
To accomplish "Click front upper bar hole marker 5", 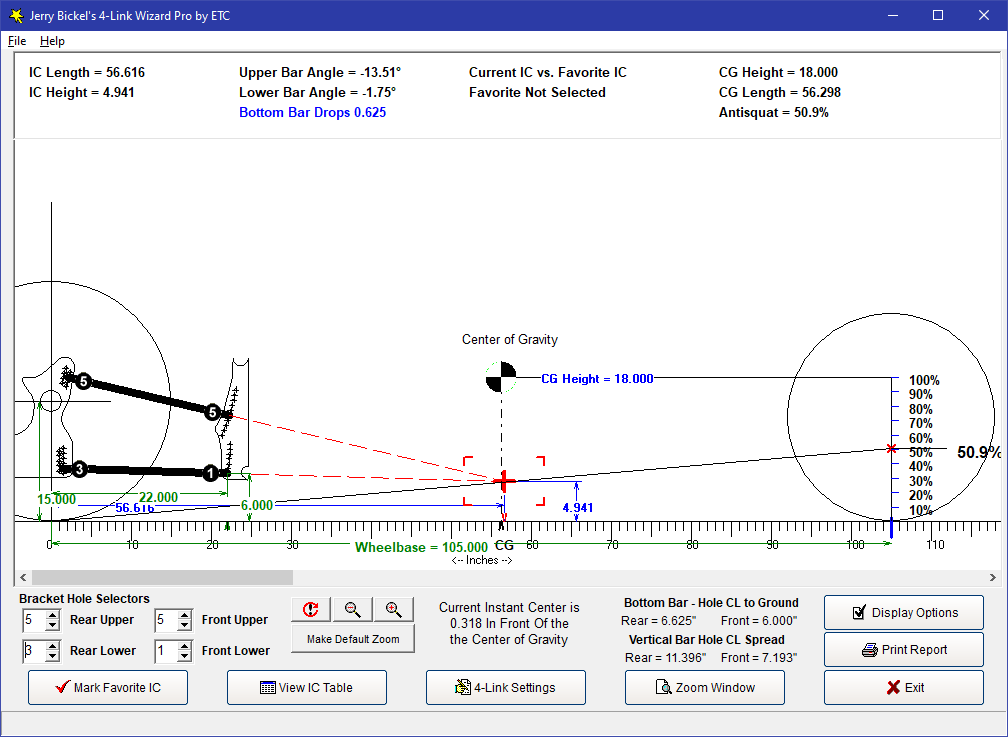I will (212, 412).
